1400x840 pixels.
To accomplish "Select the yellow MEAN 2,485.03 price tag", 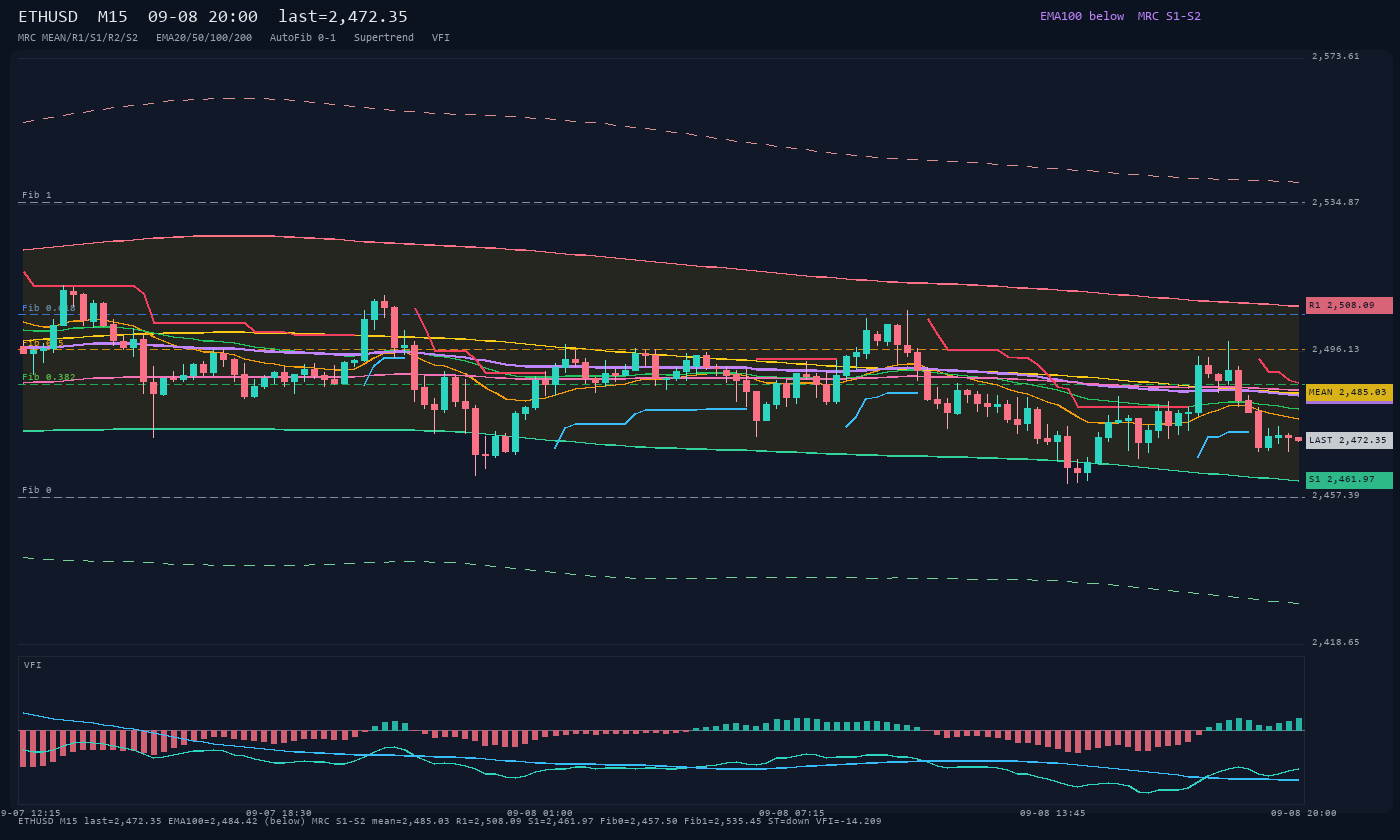I will (x=1349, y=393).
